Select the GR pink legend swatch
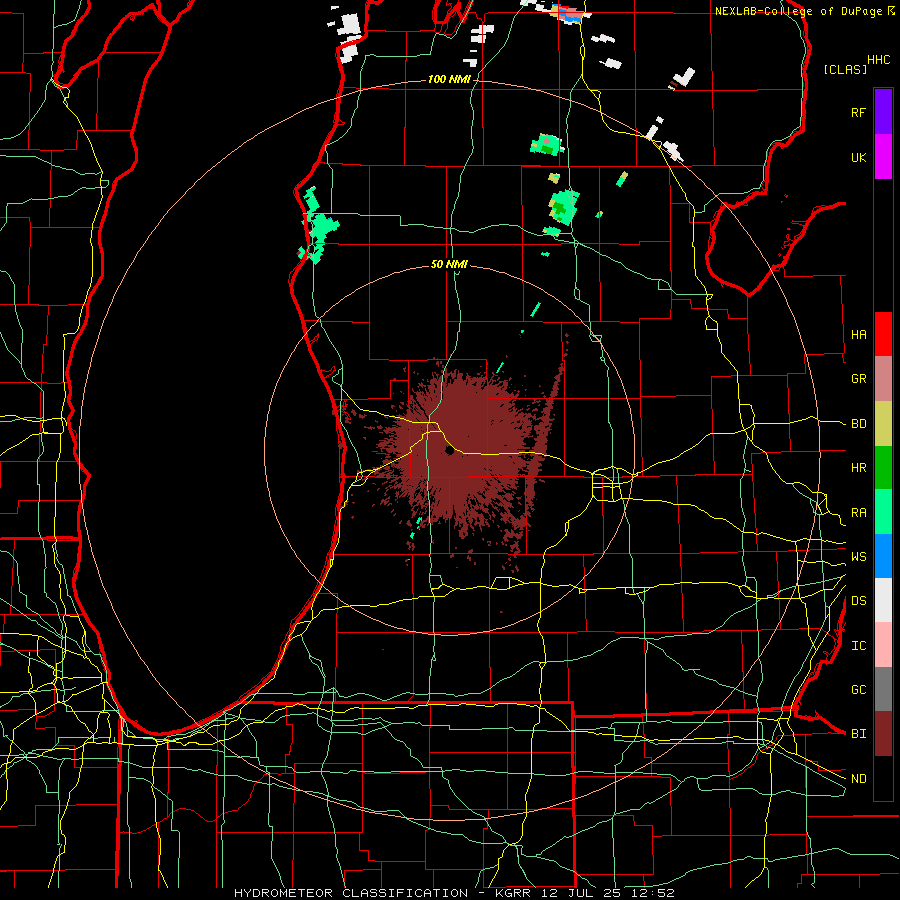The height and width of the screenshot is (900, 900). click(883, 379)
